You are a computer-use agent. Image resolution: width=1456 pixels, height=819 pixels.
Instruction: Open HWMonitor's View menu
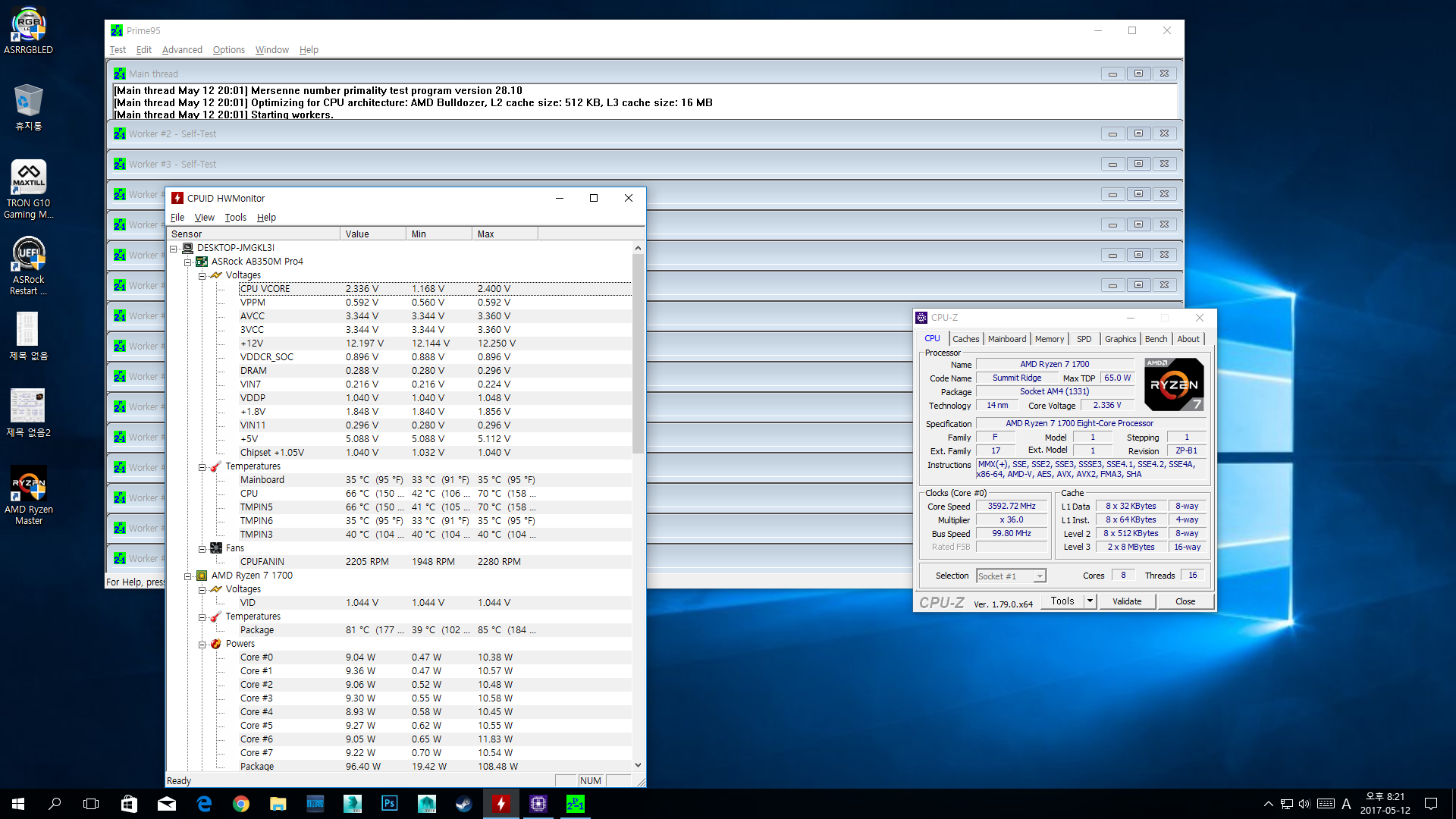204,218
